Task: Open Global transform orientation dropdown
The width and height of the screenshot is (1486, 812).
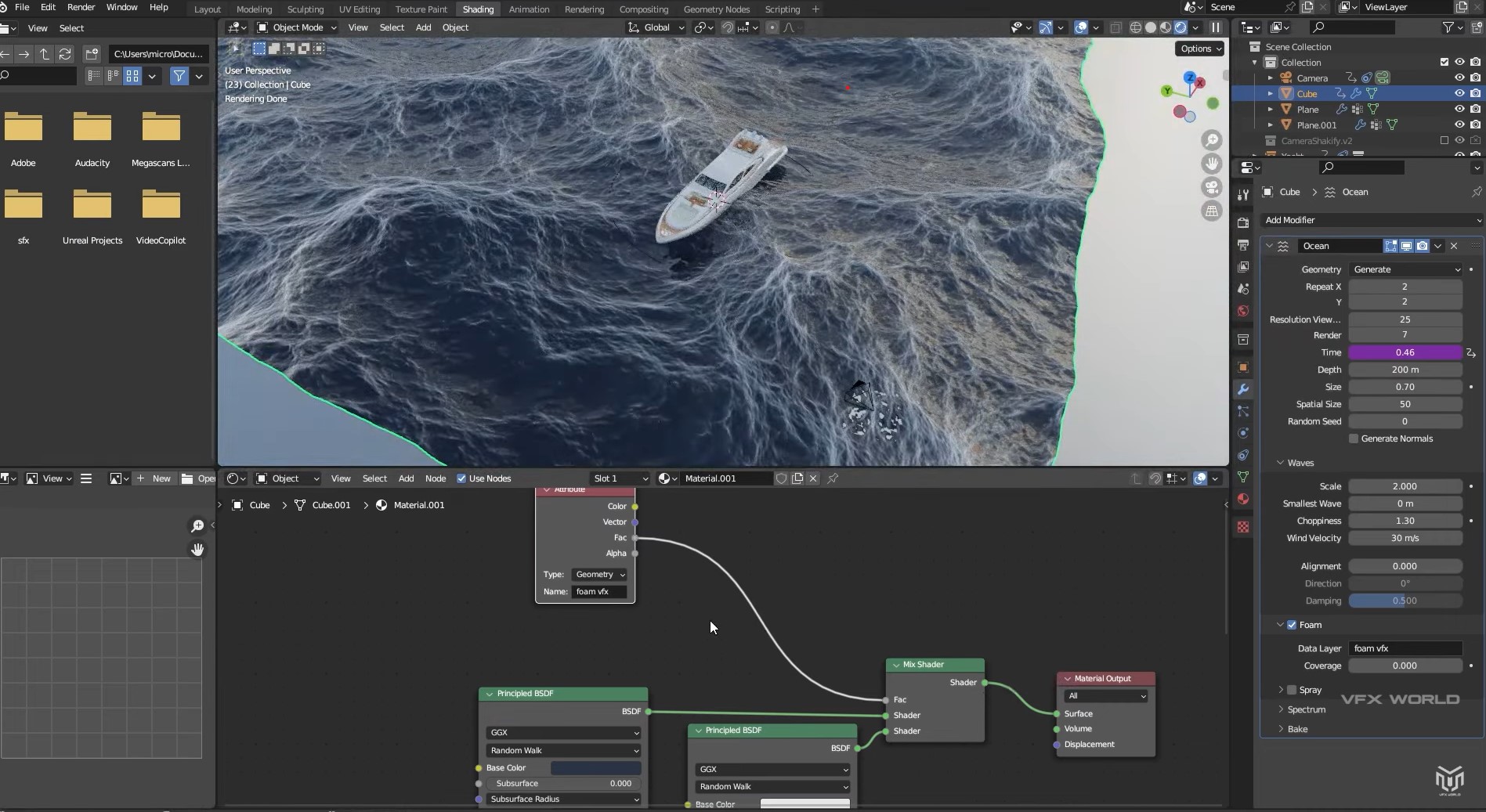Action: [656, 27]
